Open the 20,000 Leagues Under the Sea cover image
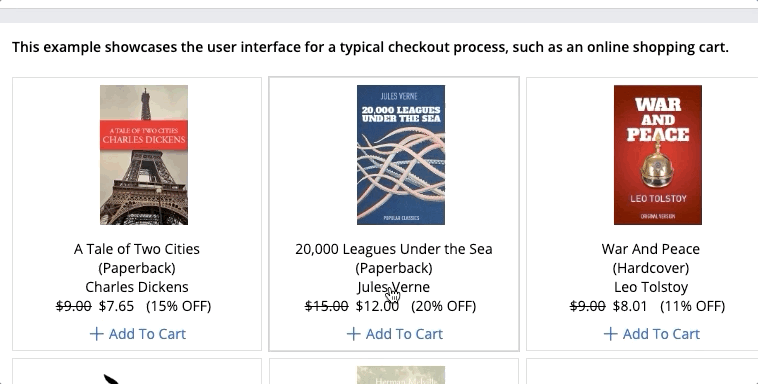The height and width of the screenshot is (384, 758). tap(401, 155)
